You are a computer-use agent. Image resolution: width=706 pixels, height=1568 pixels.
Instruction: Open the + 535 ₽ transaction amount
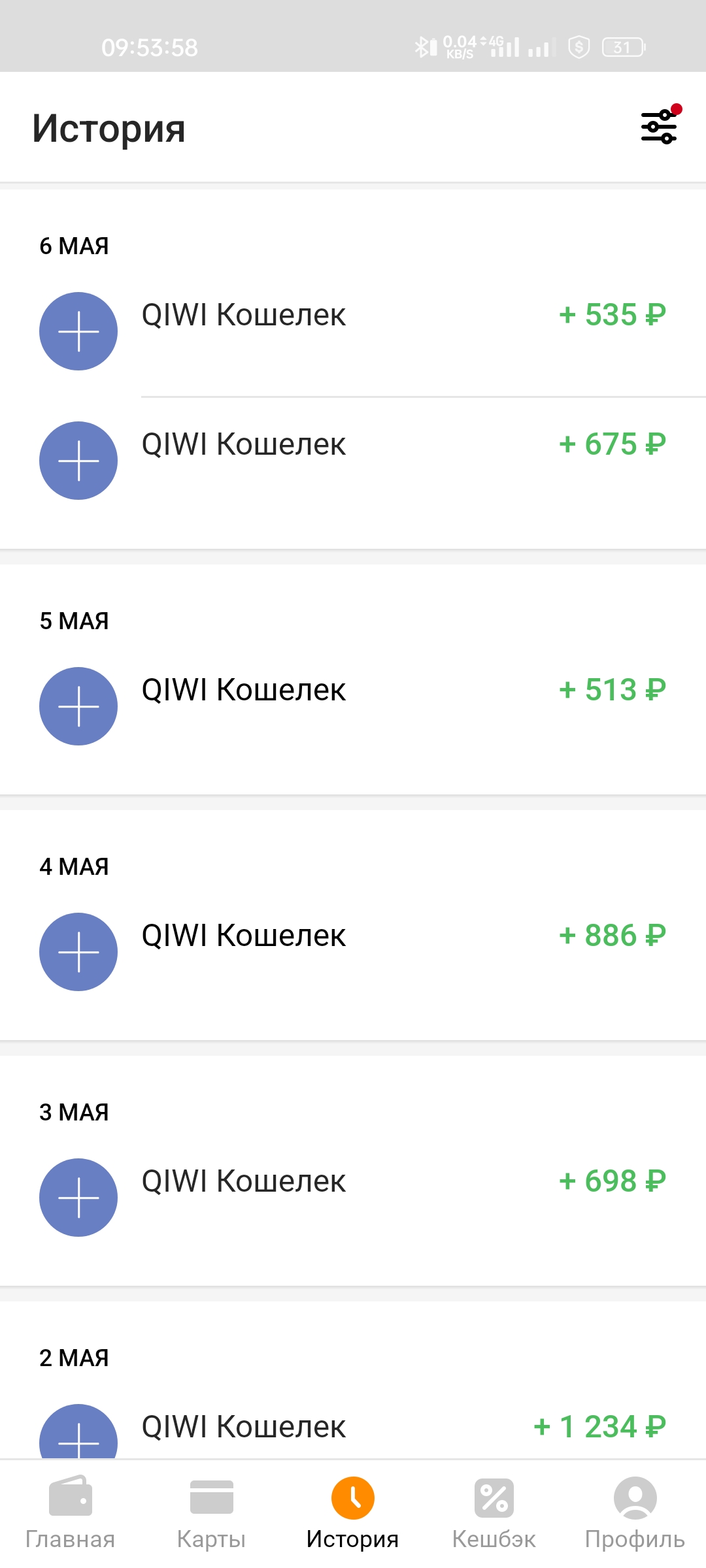613,315
